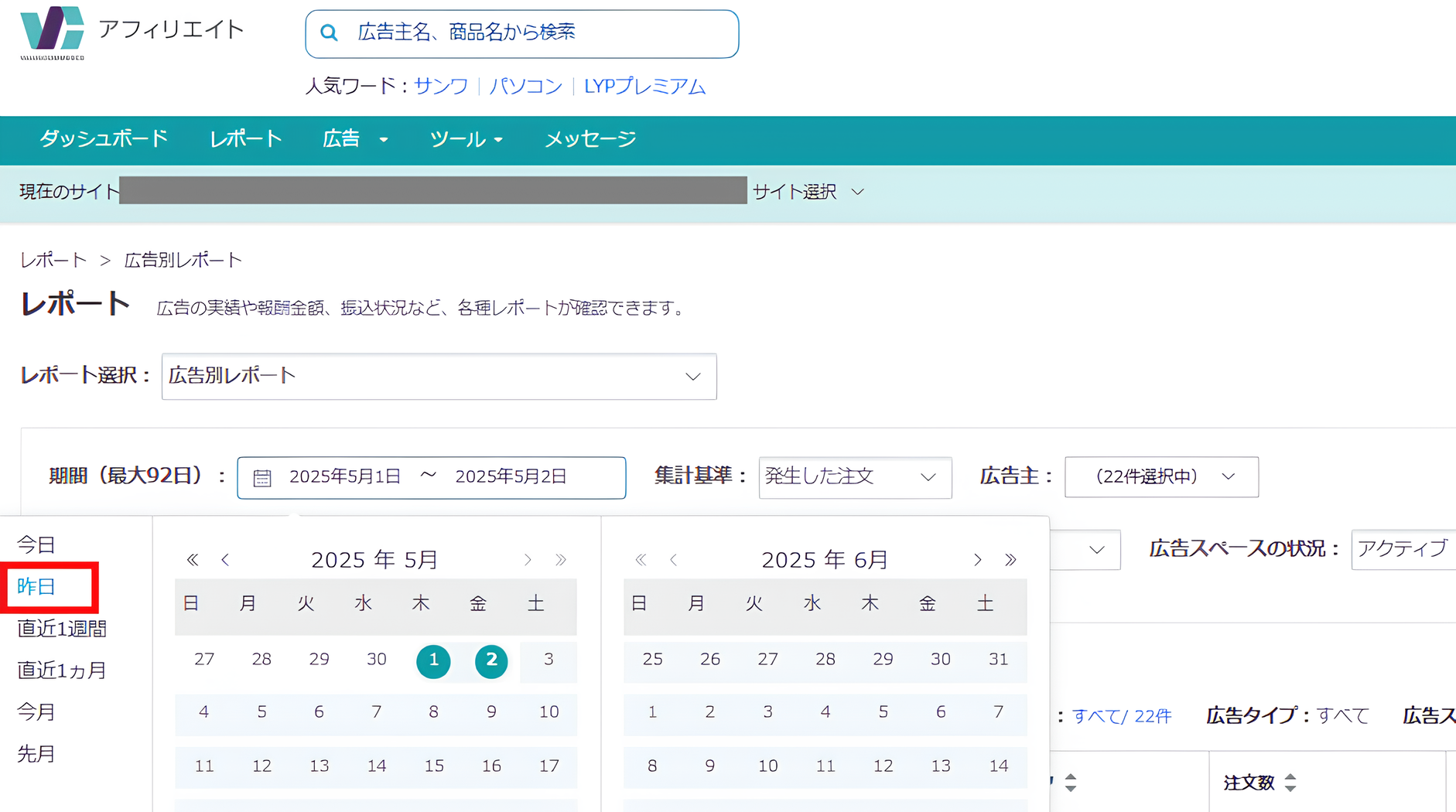Click < previous month arrow on May calendar
Image resolution: width=1456 pixels, height=812 pixels.
coord(224,559)
